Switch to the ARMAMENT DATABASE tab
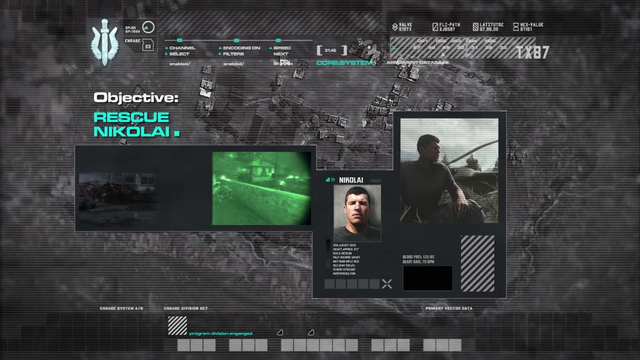640x360 pixels. click(x=418, y=63)
